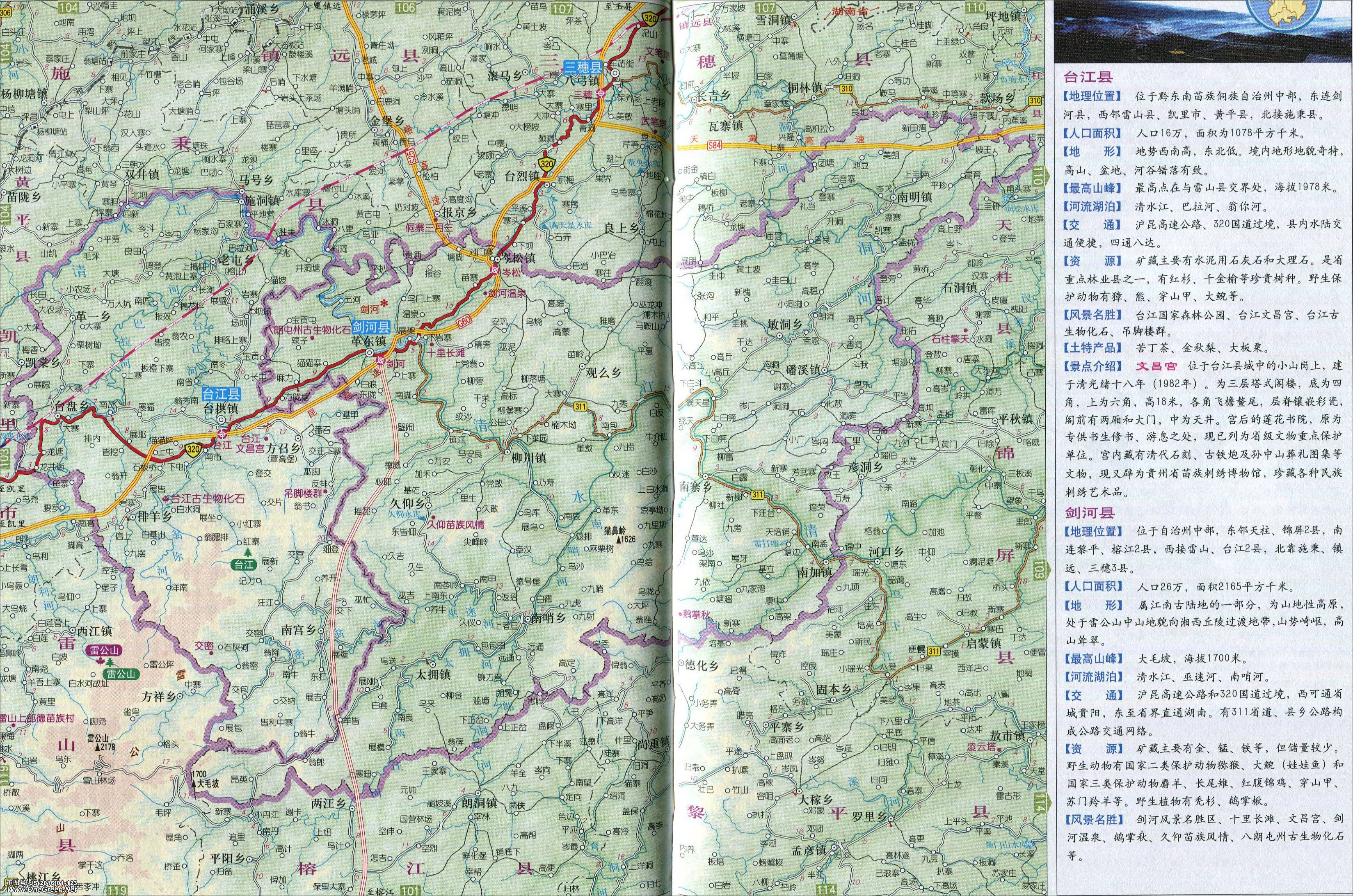This screenshot has height=896, width=1353.
Task: Click the purple 雷公山 scenic label
Action: [x=103, y=650]
